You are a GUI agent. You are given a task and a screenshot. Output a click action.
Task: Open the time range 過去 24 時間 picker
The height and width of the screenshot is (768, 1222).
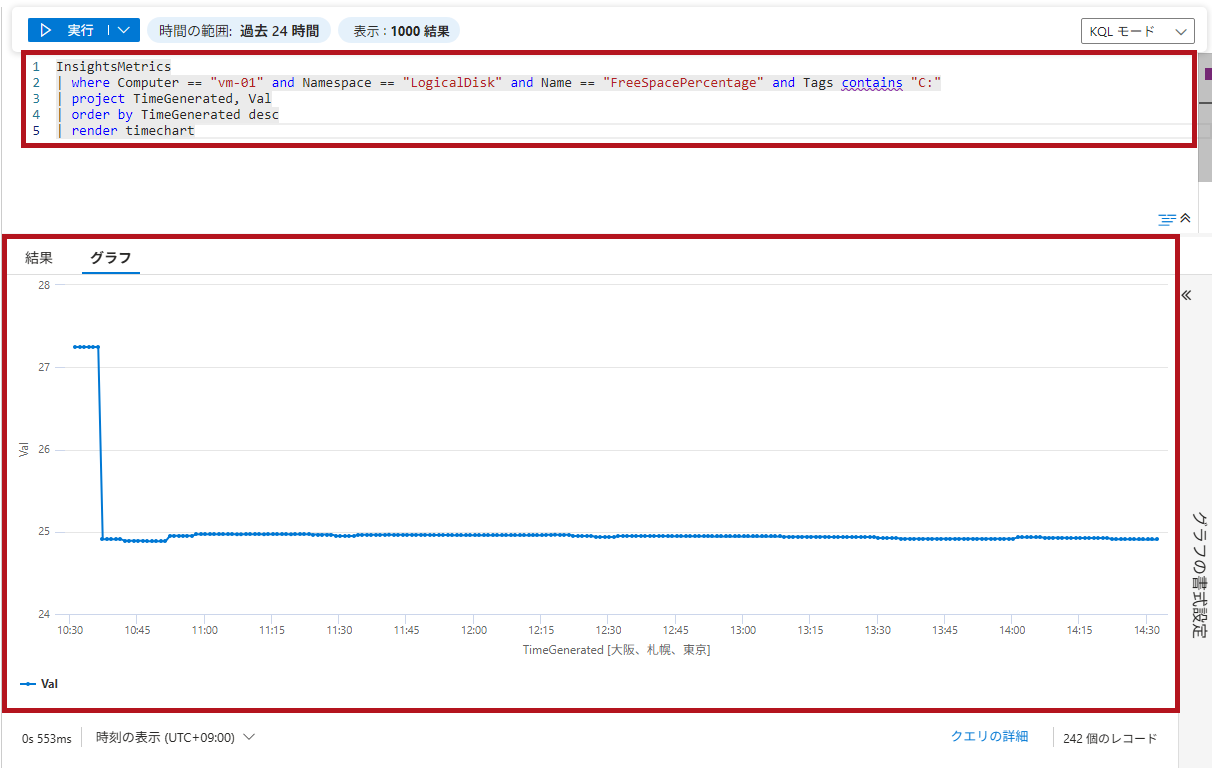(239, 31)
